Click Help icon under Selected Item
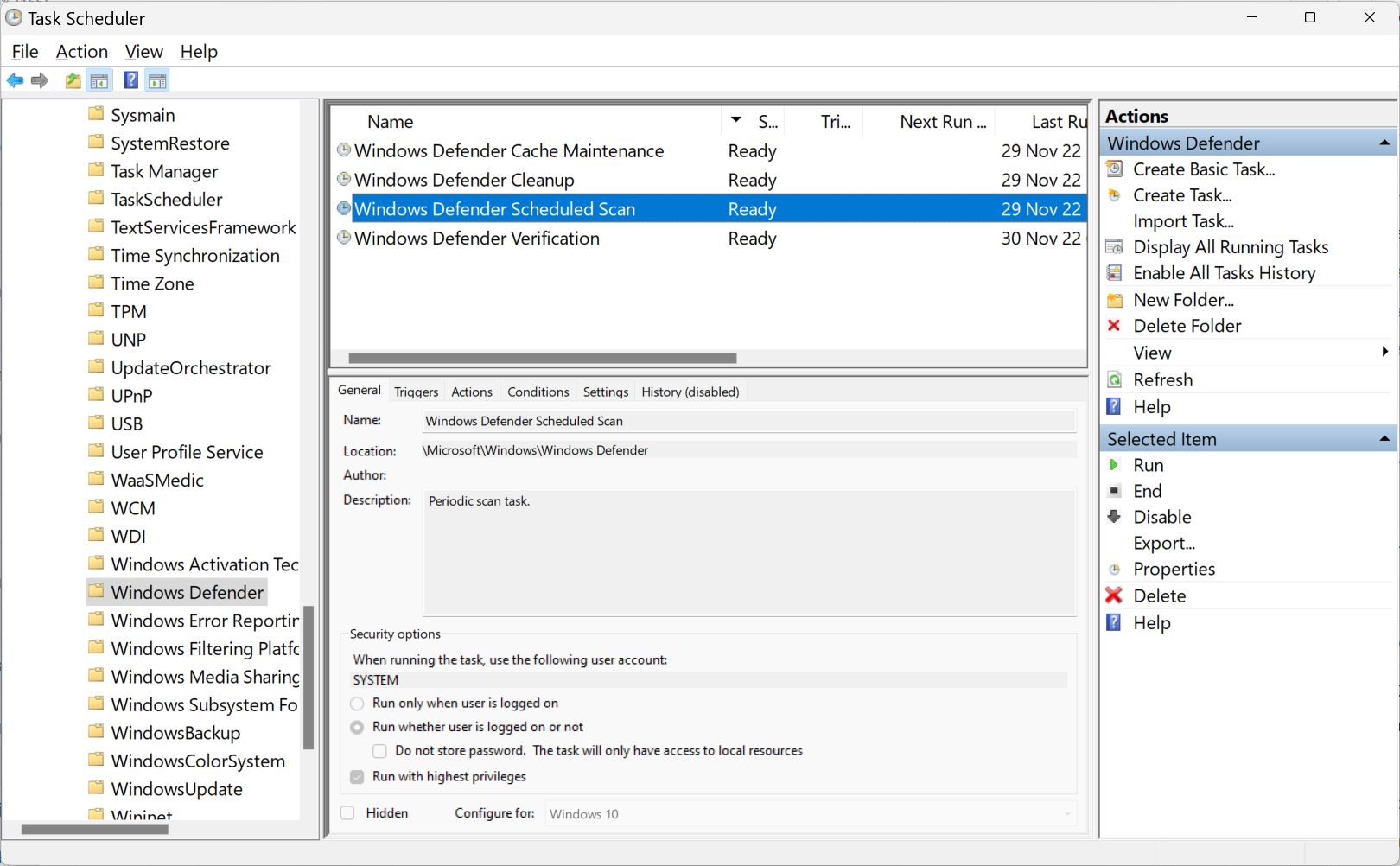The height and width of the screenshot is (866, 1400). coord(1115,622)
